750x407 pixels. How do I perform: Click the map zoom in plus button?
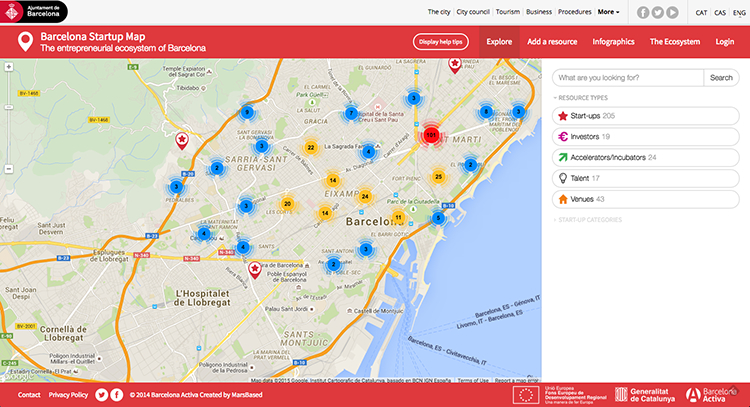[9, 69]
